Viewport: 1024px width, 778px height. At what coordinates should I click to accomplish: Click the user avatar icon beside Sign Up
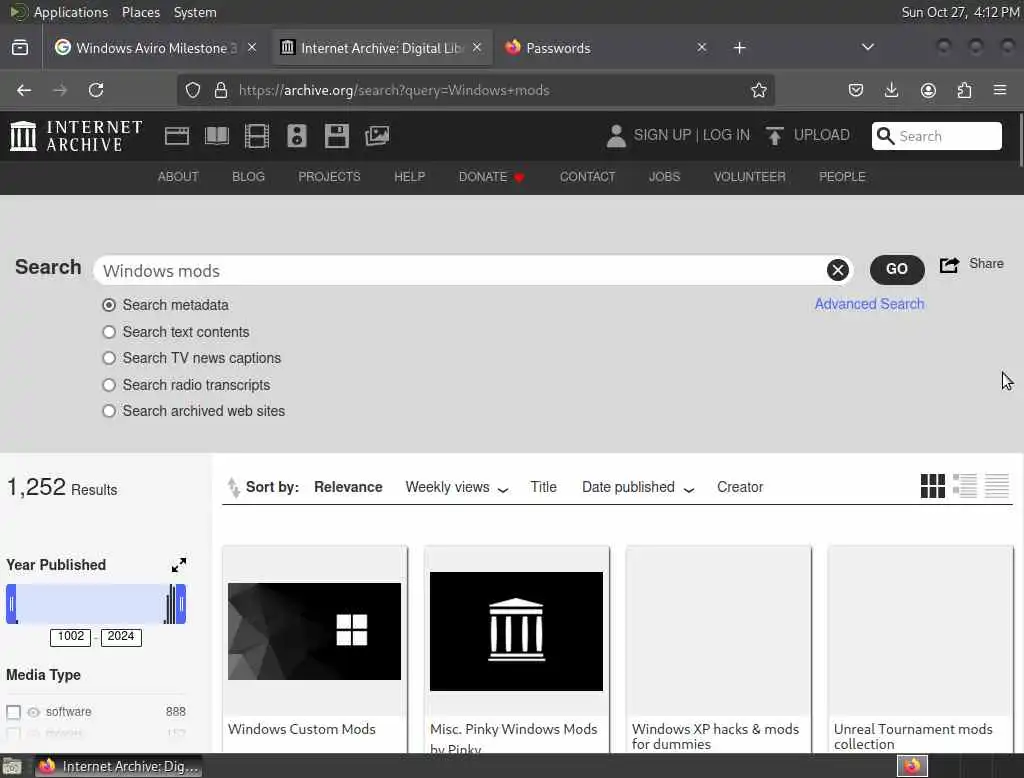pyautogui.click(x=616, y=136)
